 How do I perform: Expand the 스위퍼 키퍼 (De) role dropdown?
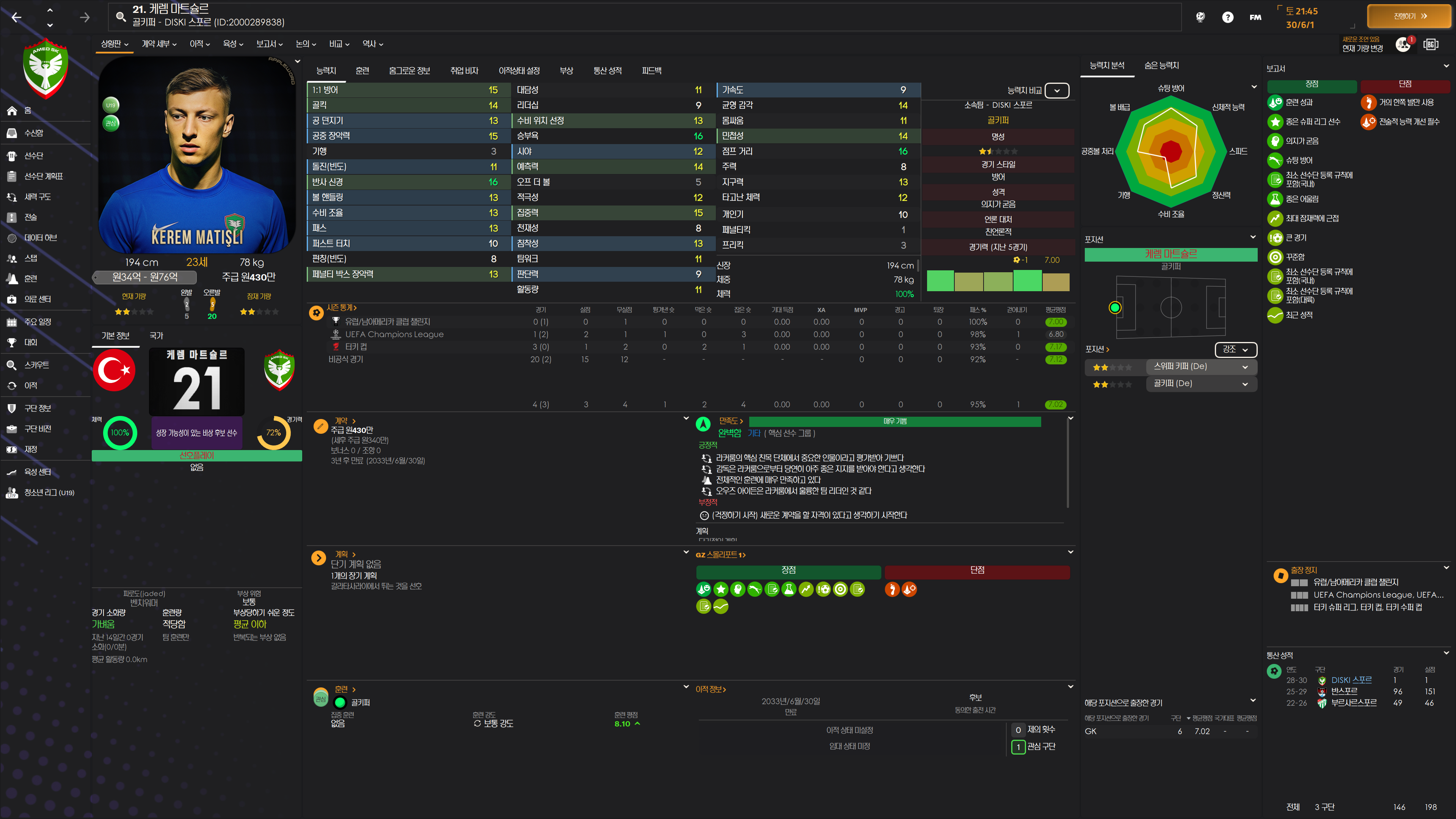click(x=1200, y=367)
